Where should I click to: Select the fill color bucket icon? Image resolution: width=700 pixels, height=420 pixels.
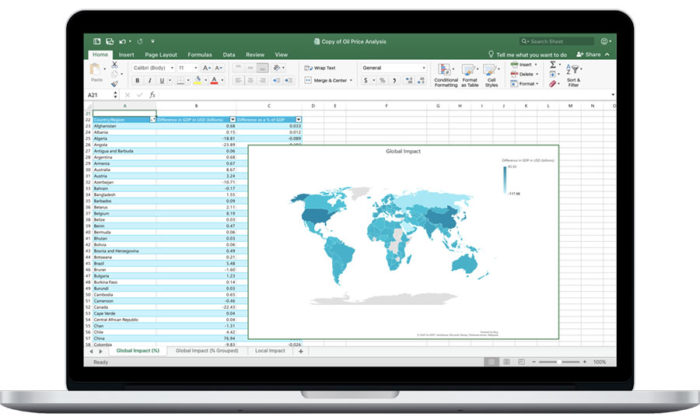(x=197, y=80)
